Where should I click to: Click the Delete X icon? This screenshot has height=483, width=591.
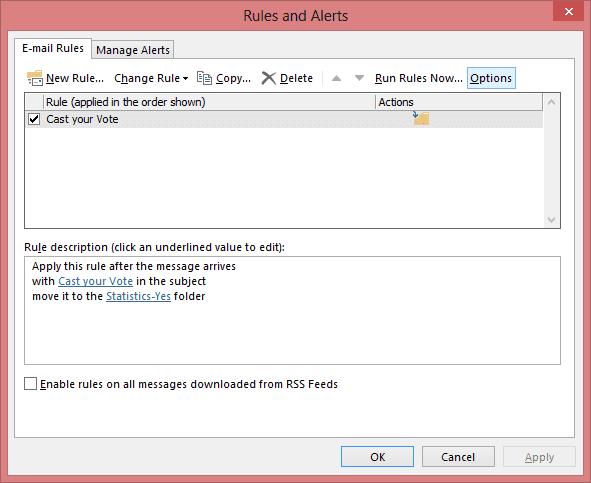(x=269, y=78)
